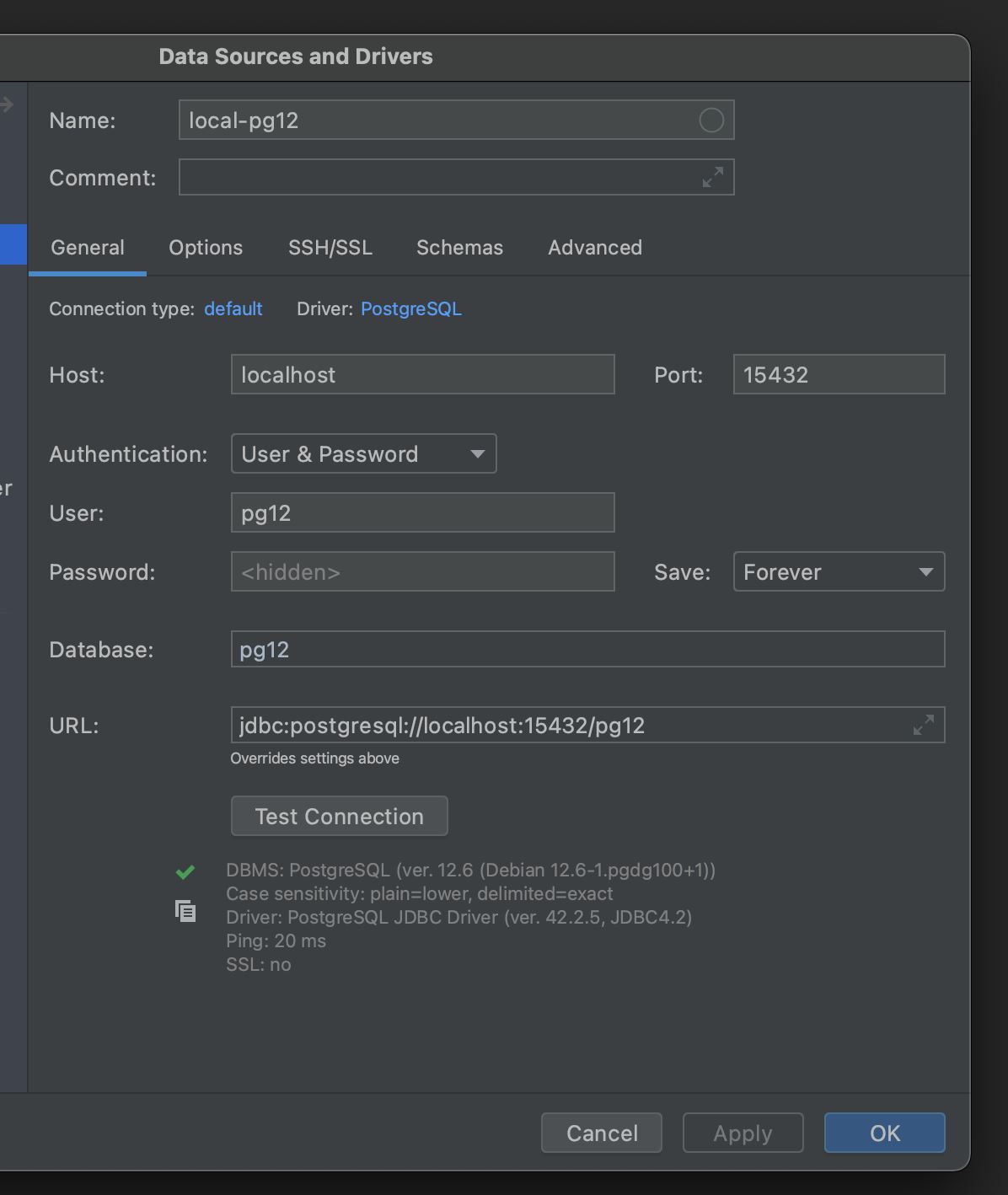Open the Save password Forever dropdown

[839, 572]
